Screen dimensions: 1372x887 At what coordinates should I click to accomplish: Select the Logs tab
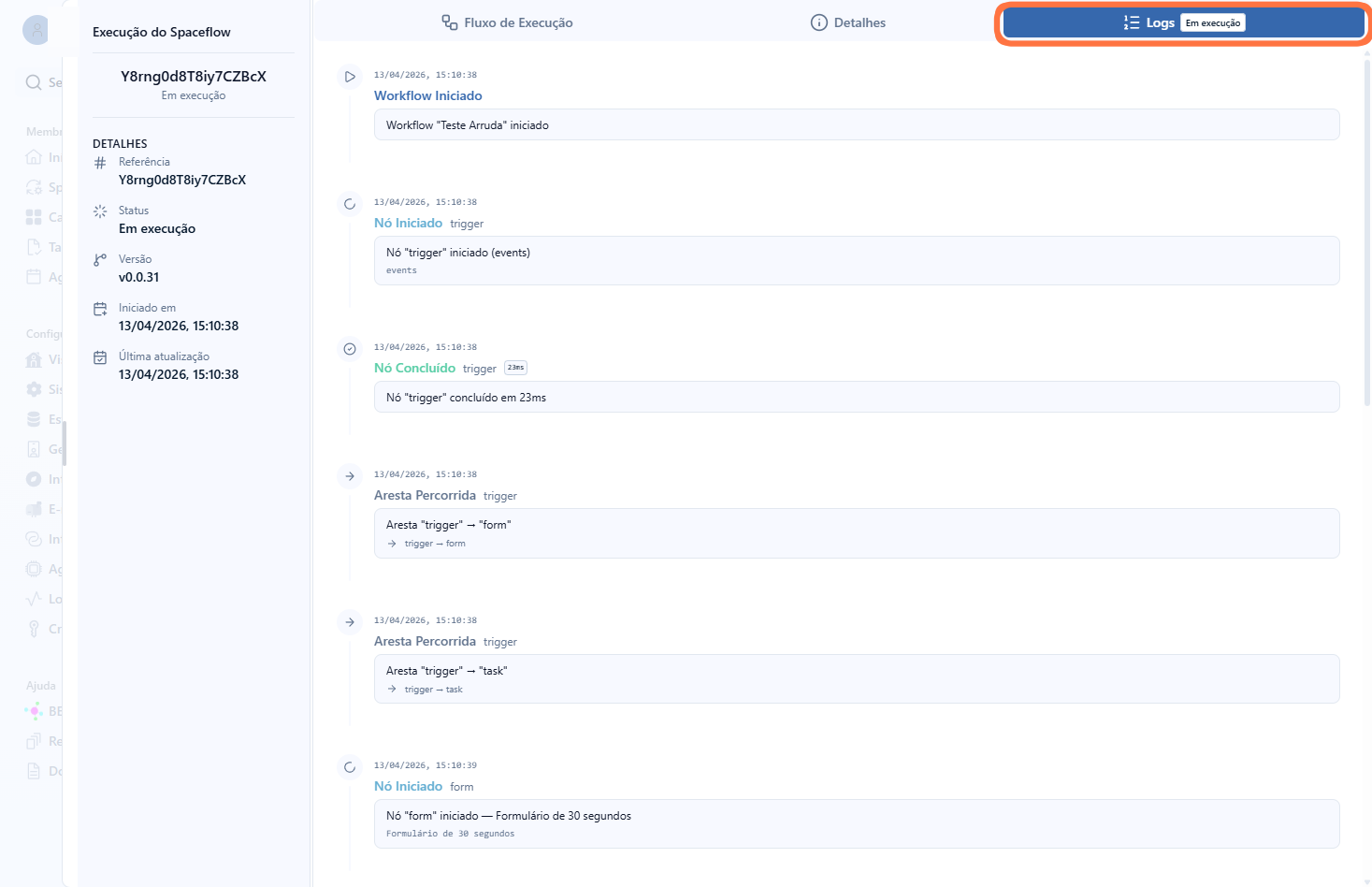tap(1183, 22)
